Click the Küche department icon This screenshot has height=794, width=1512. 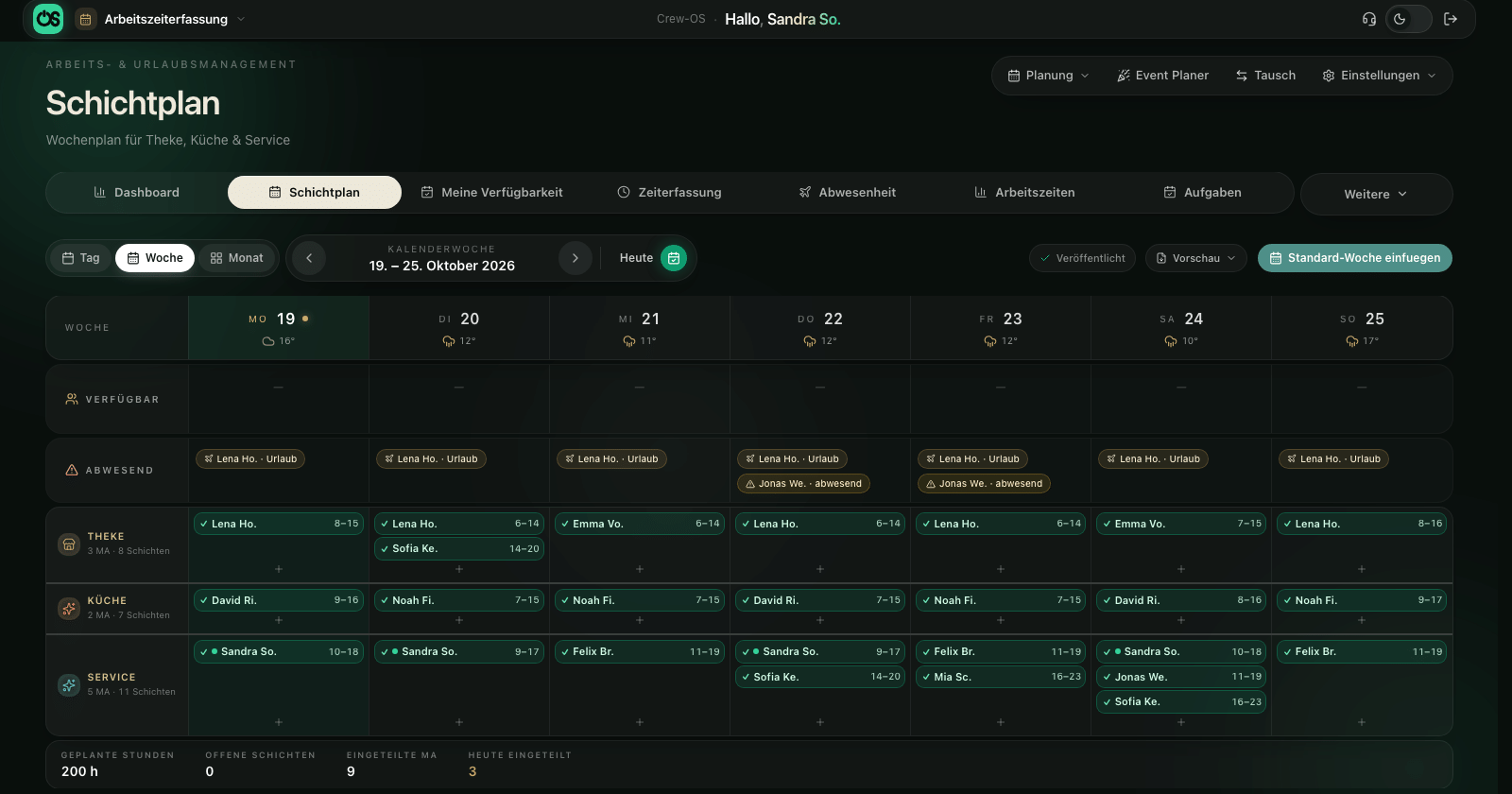[69, 609]
